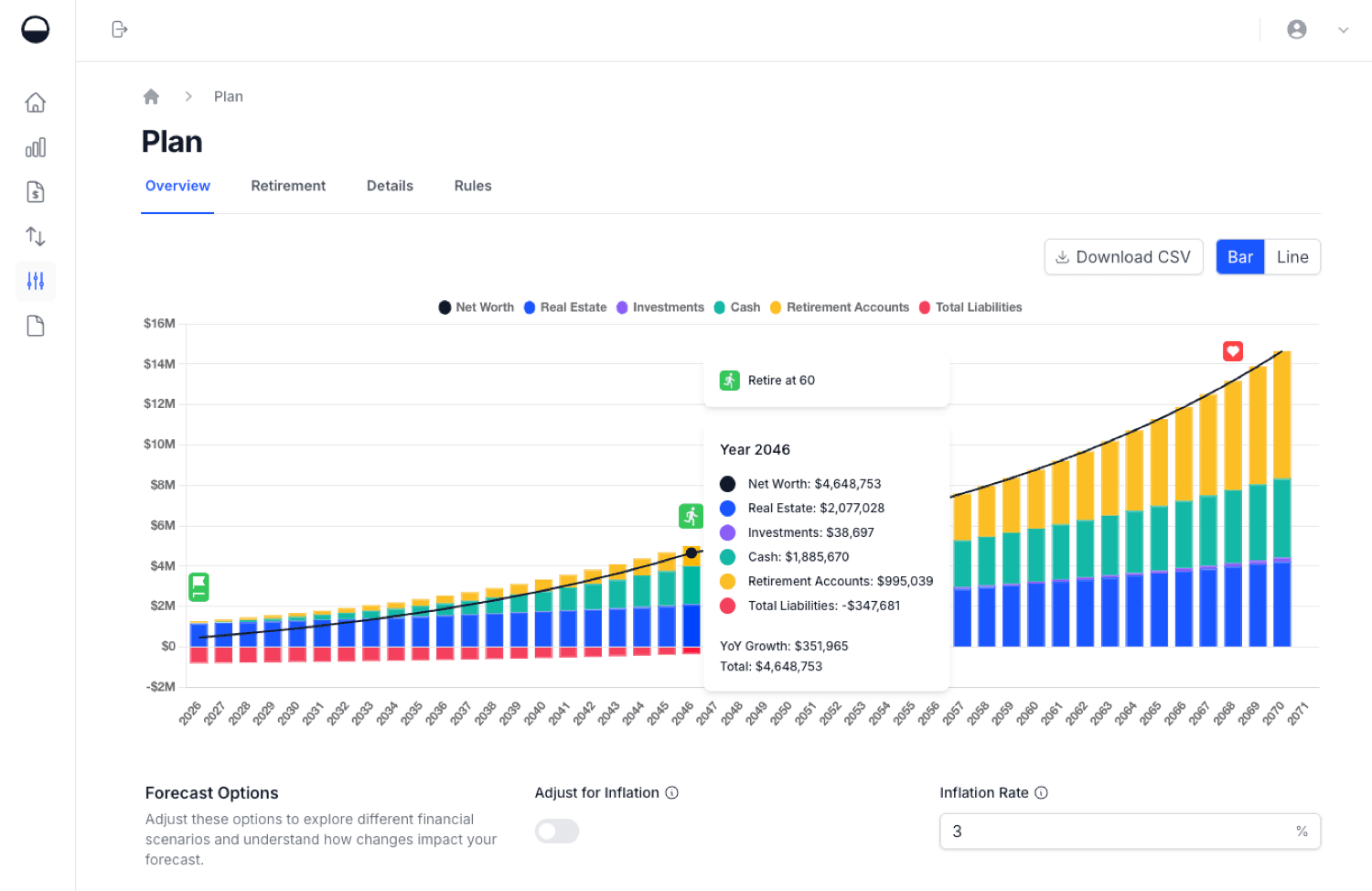Click the Plan breadcrumb link
Image resolution: width=1372 pixels, height=891 pixels.
coord(229,97)
